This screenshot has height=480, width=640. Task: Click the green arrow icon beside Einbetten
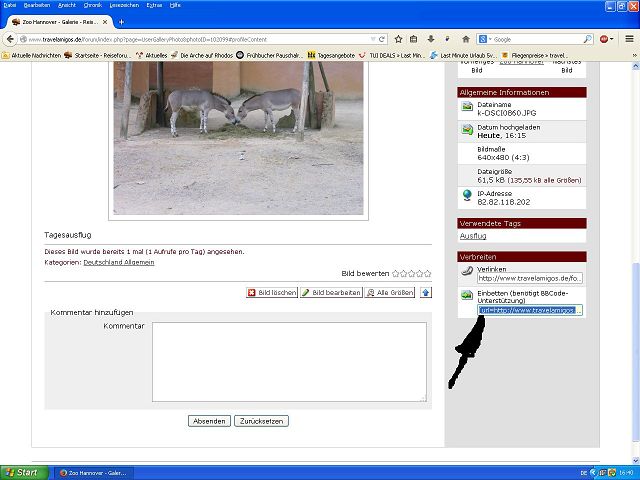click(x=466, y=295)
